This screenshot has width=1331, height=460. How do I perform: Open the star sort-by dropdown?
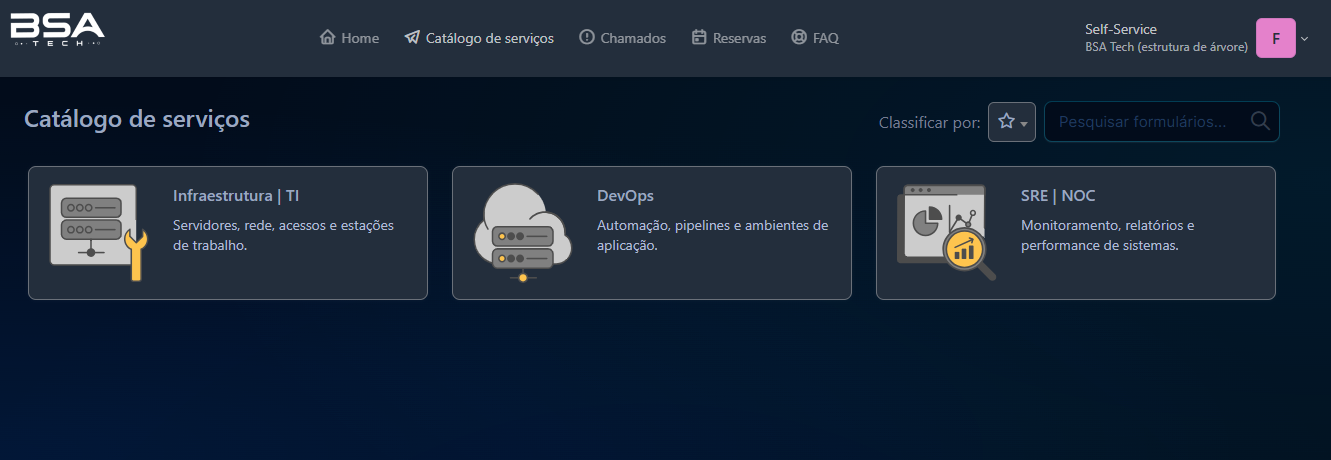pyautogui.click(x=1012, y=122)
